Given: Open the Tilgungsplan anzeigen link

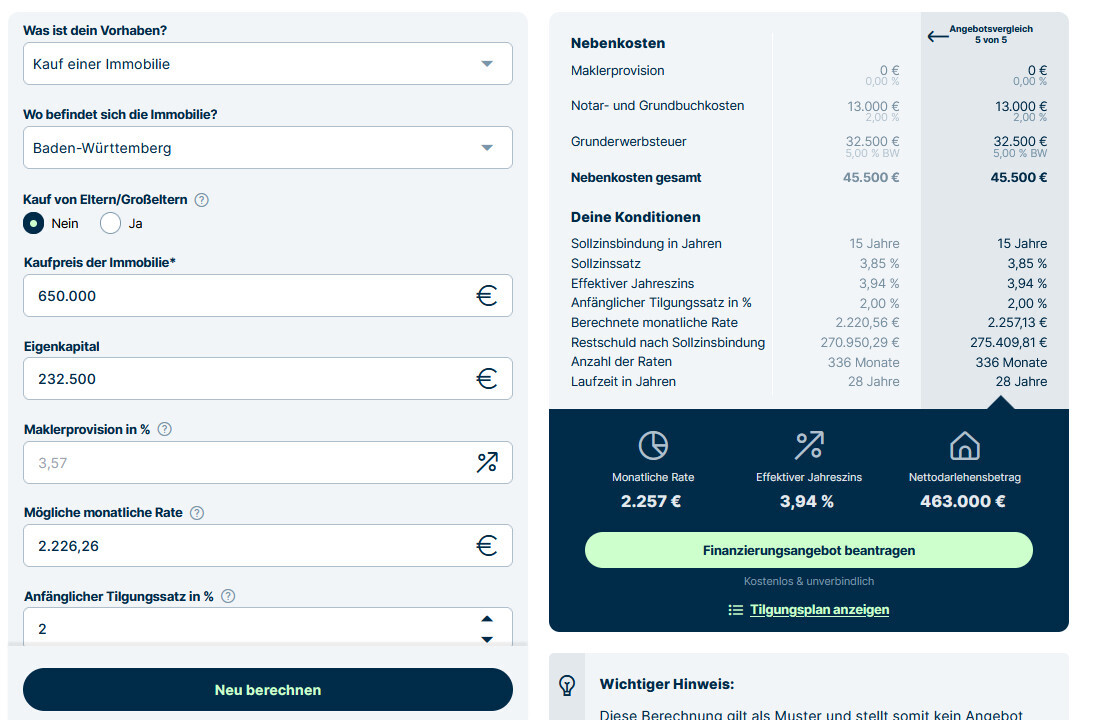Looking at the screenshot, I should click(x=818, y=610).
